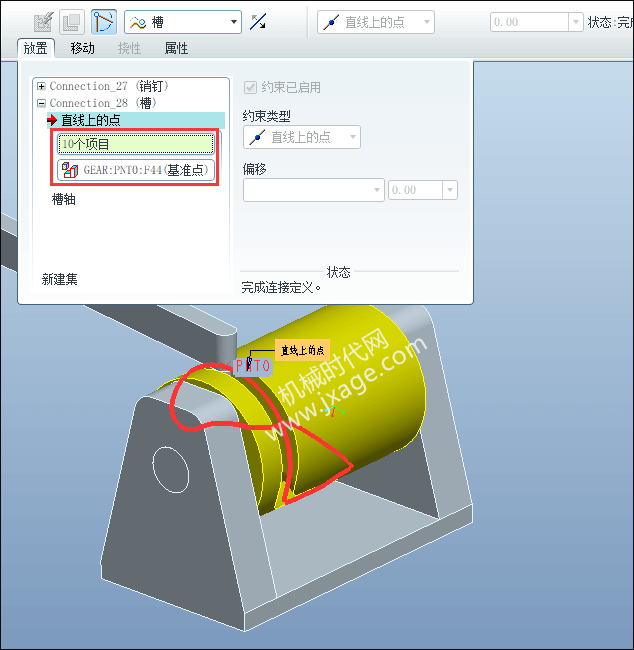Viewport: 634px width, 650px height.
Task: Open the 挠性 tab
Action: point(129,49)
